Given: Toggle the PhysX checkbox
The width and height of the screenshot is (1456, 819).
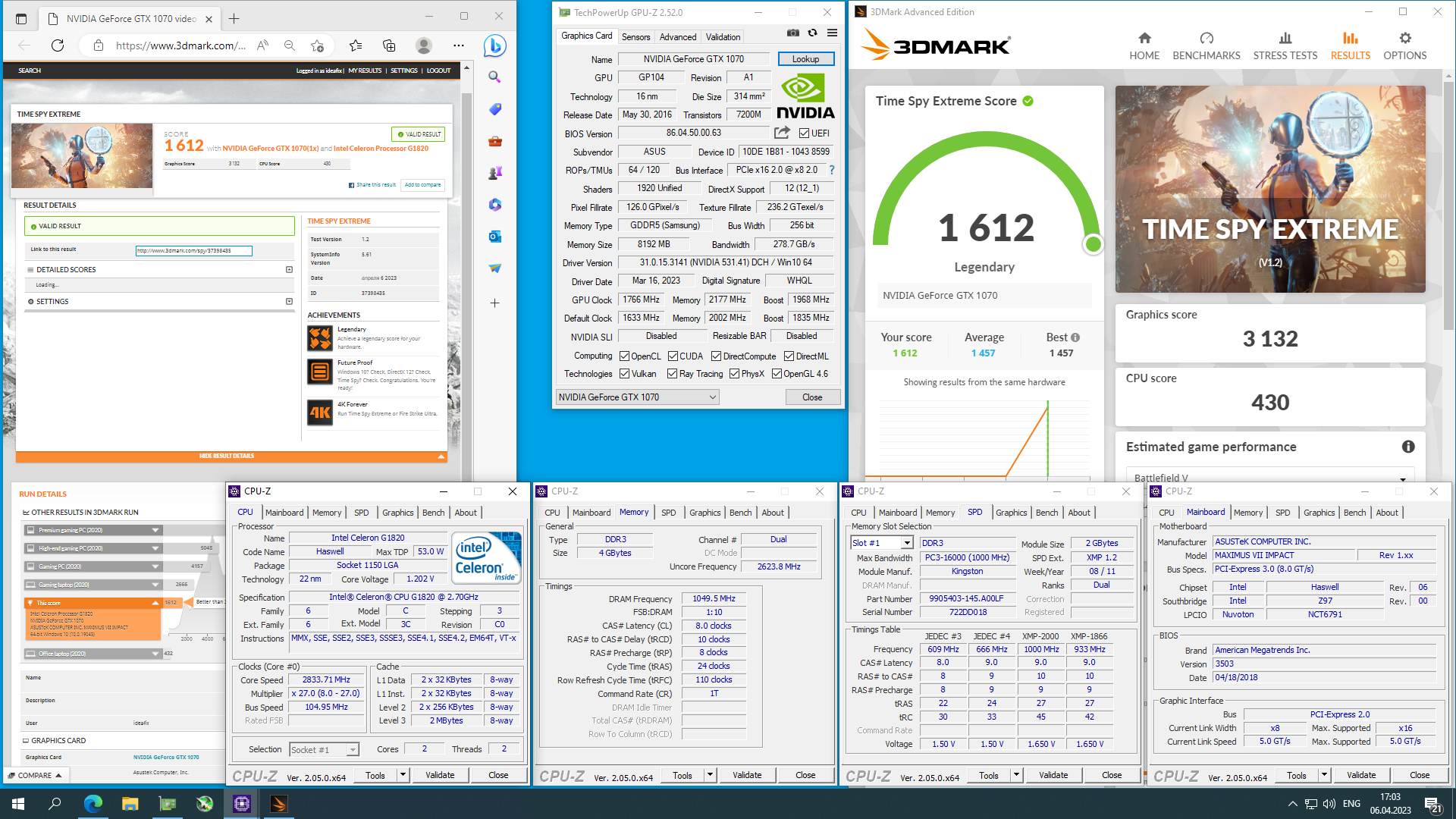Looking at the screenshot, I should [734, 373].
